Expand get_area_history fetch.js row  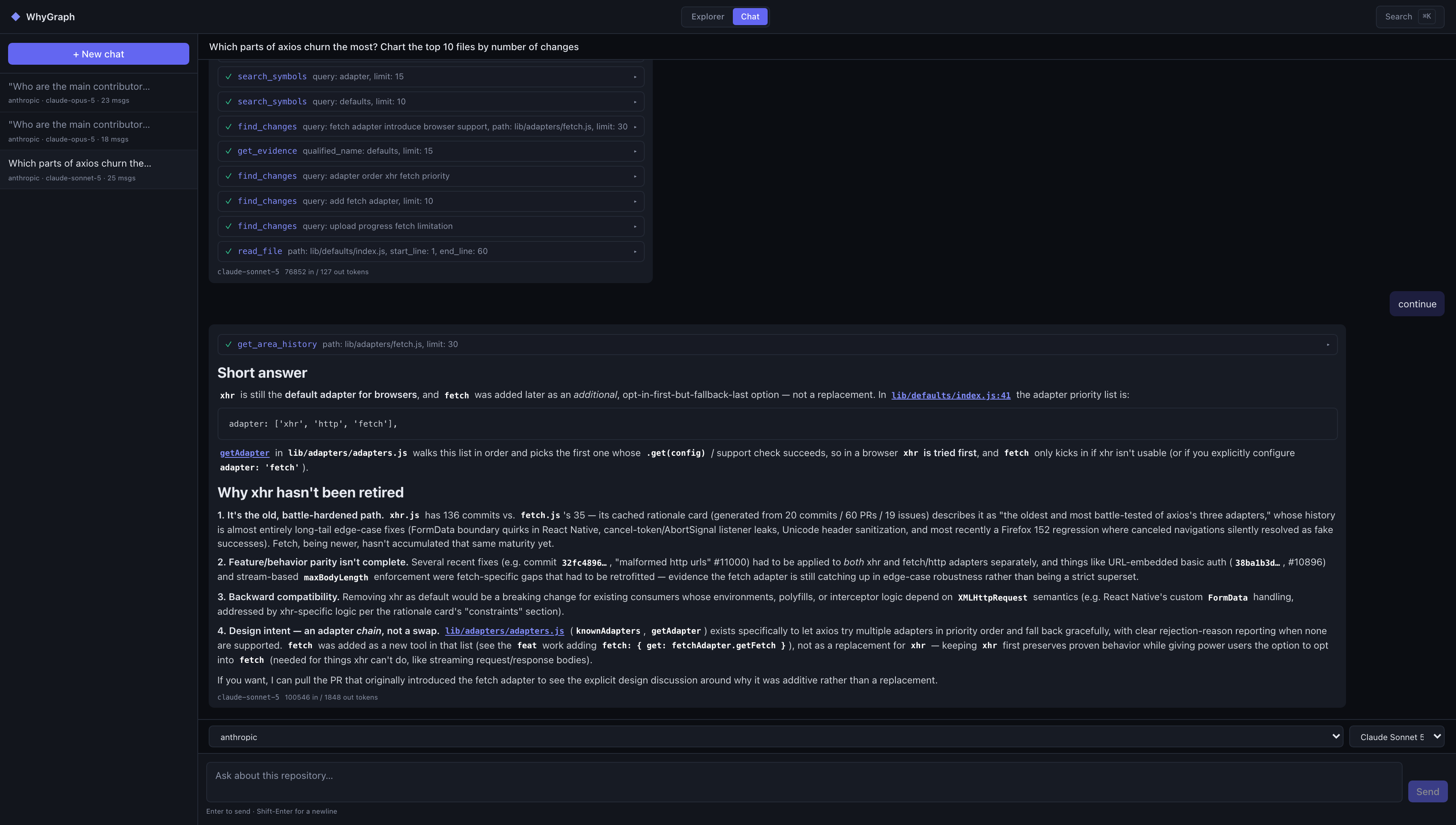tap(777, 344)
